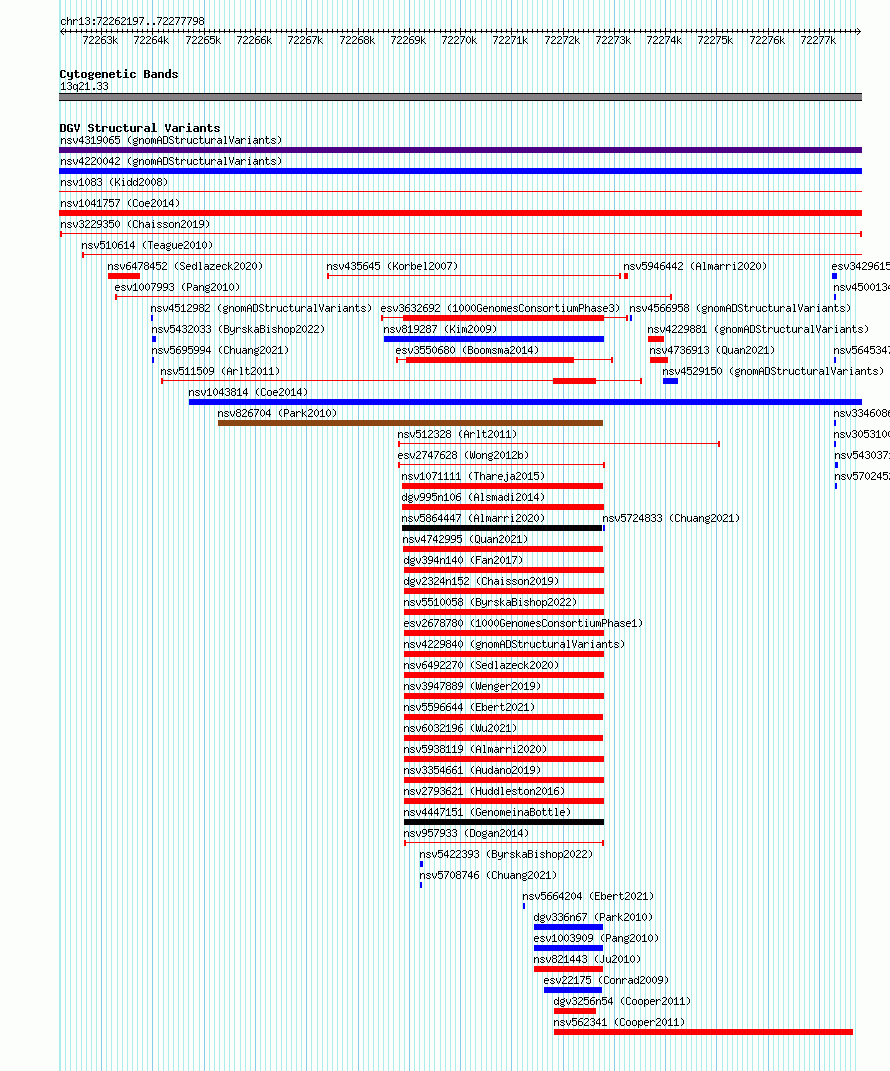The width and height of the screenshot is (890, 1071).
Task: Open variant nsv1071111 (Thareja2015)
Action: (473, 477)
